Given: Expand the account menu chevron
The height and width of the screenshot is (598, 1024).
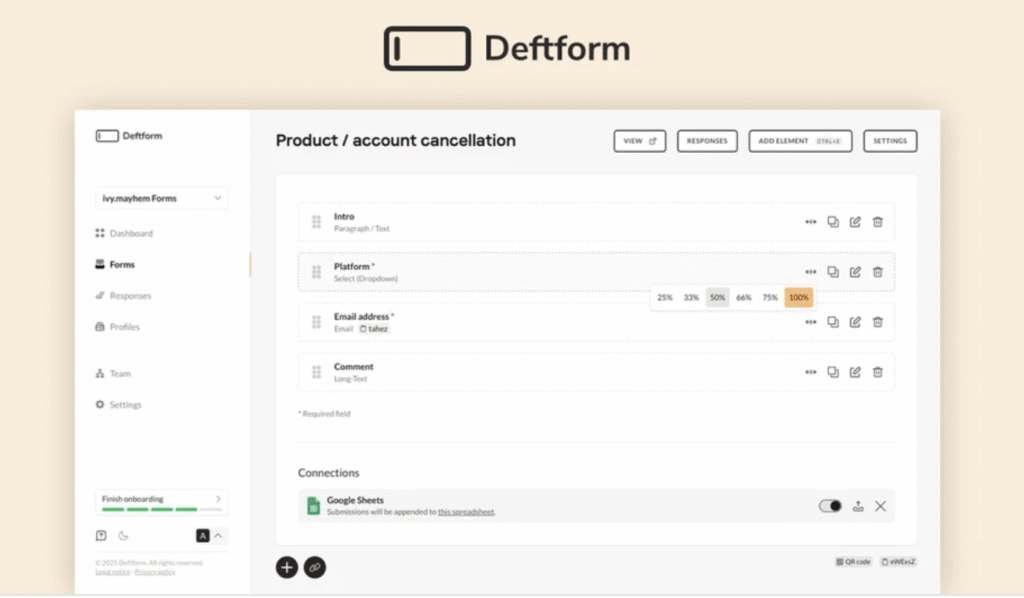Looking at the screenshot, I should (219, 536).
